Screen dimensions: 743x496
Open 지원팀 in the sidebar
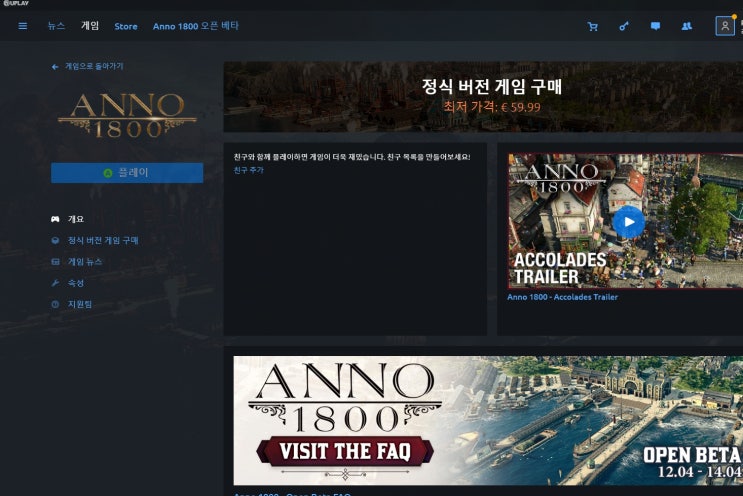tap(80, 304)
